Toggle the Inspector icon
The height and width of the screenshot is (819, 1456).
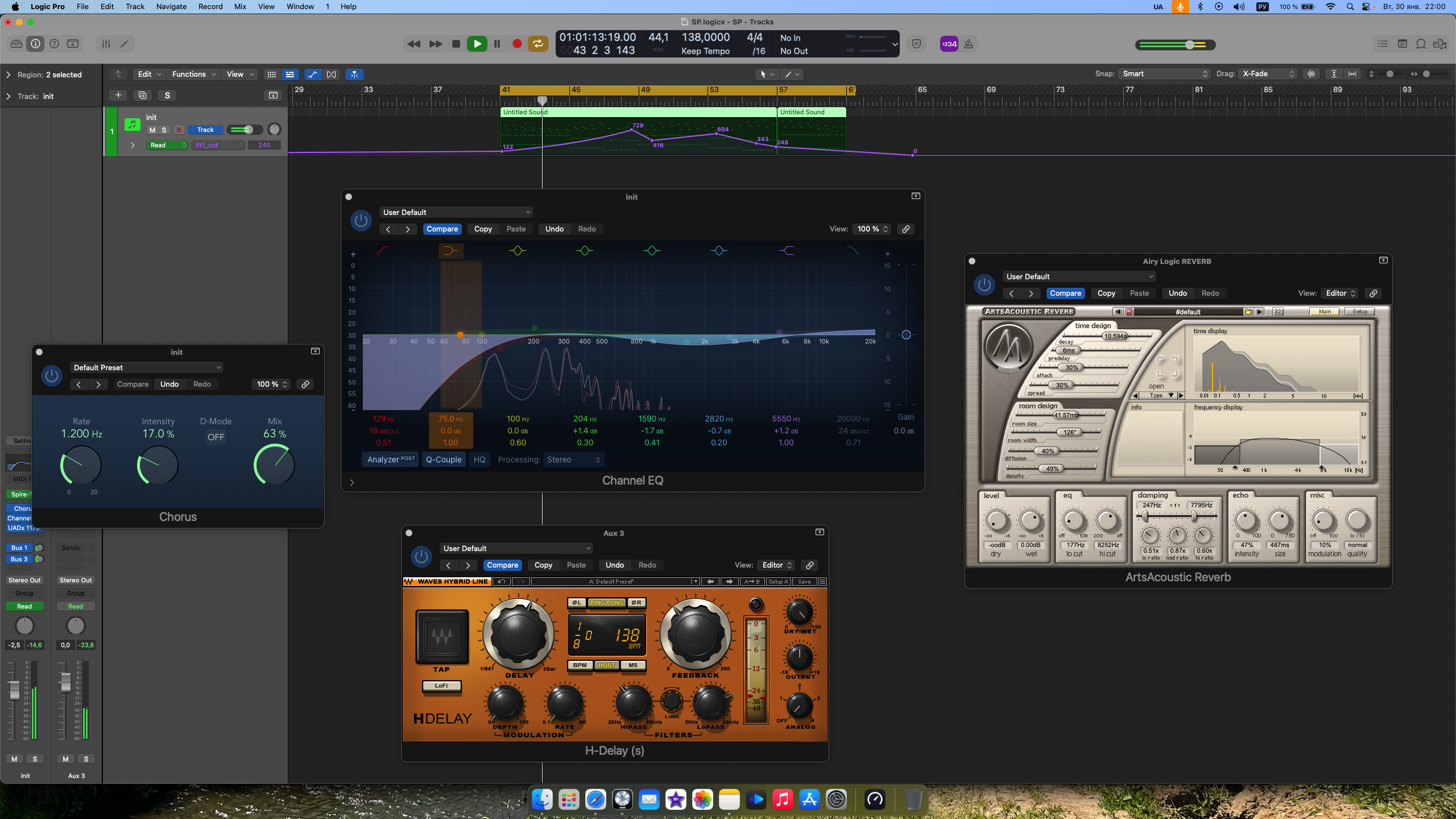coord(35,44)
